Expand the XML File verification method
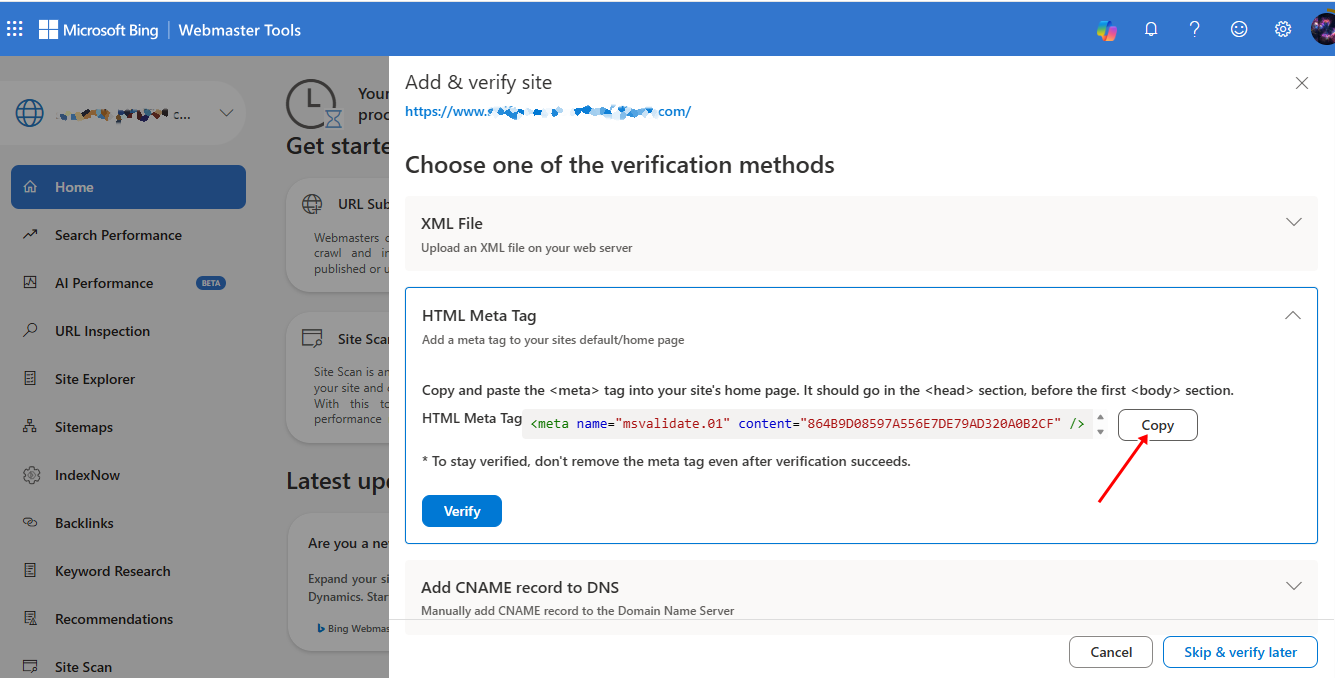The width and height of the screenshot is (1335, 678). coord(1294,222)
